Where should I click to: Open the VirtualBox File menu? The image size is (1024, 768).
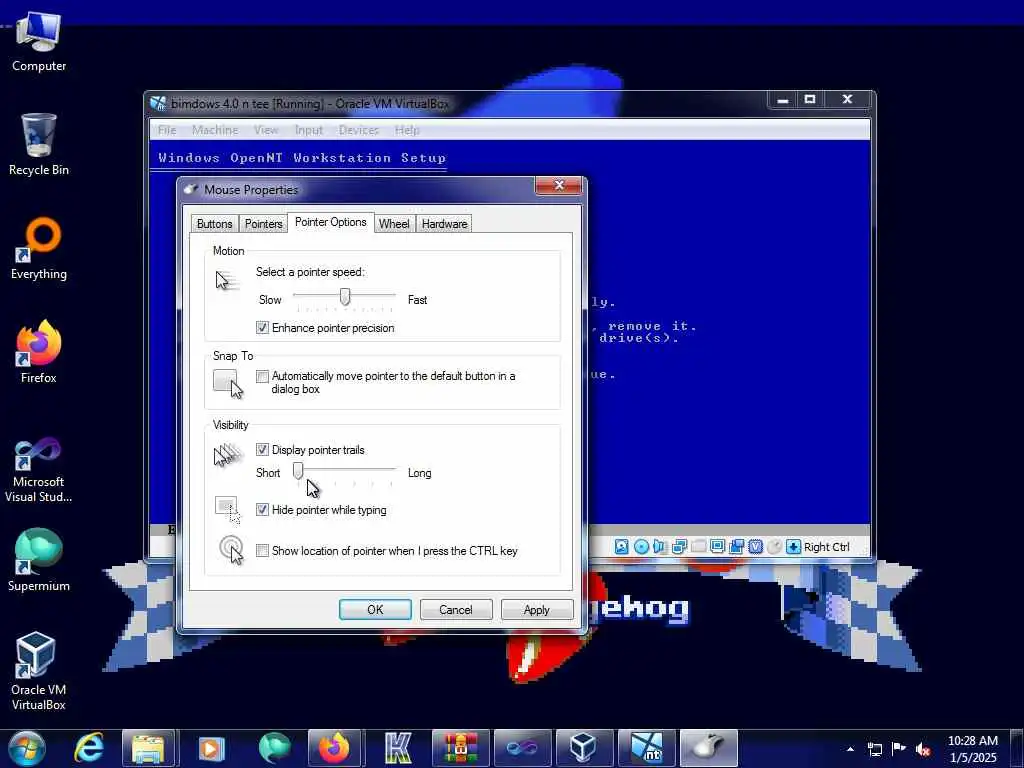(167, 130)
